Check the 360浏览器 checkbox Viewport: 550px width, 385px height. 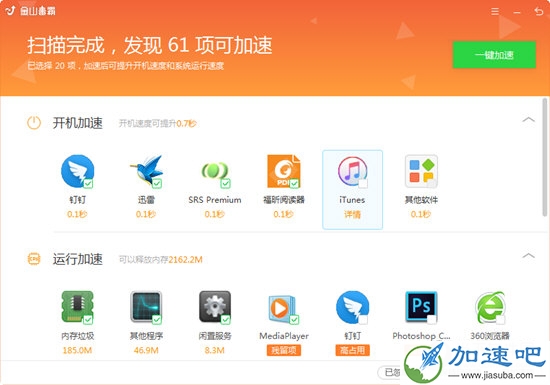click(501, 319)
